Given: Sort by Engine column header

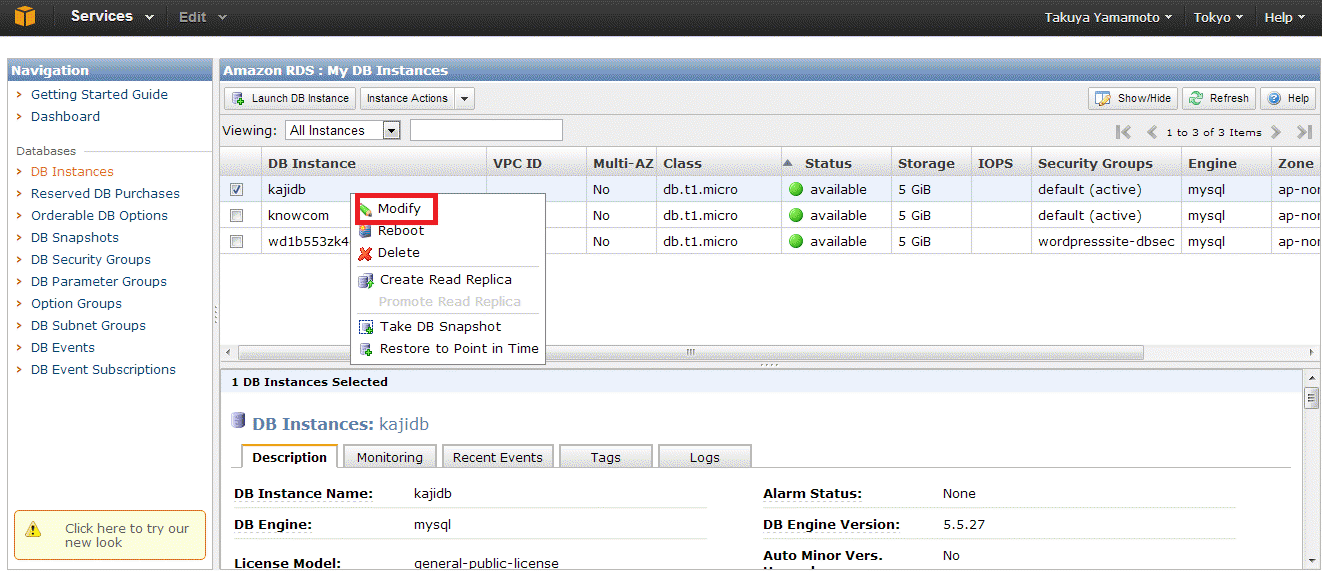Looking at the screenshot, I should (x=1226, y=163).
